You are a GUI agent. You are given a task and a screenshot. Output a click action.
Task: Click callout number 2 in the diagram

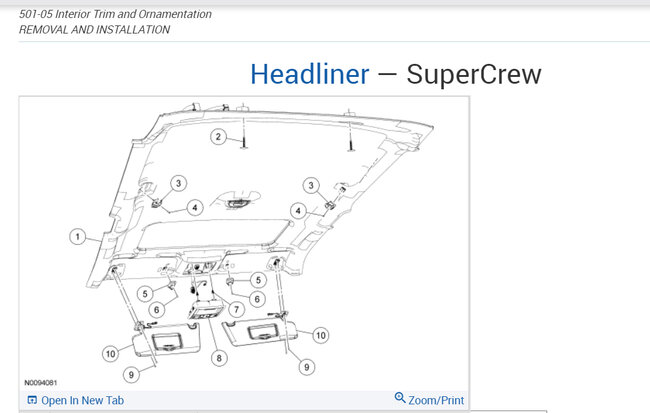[x=218, y=136]
